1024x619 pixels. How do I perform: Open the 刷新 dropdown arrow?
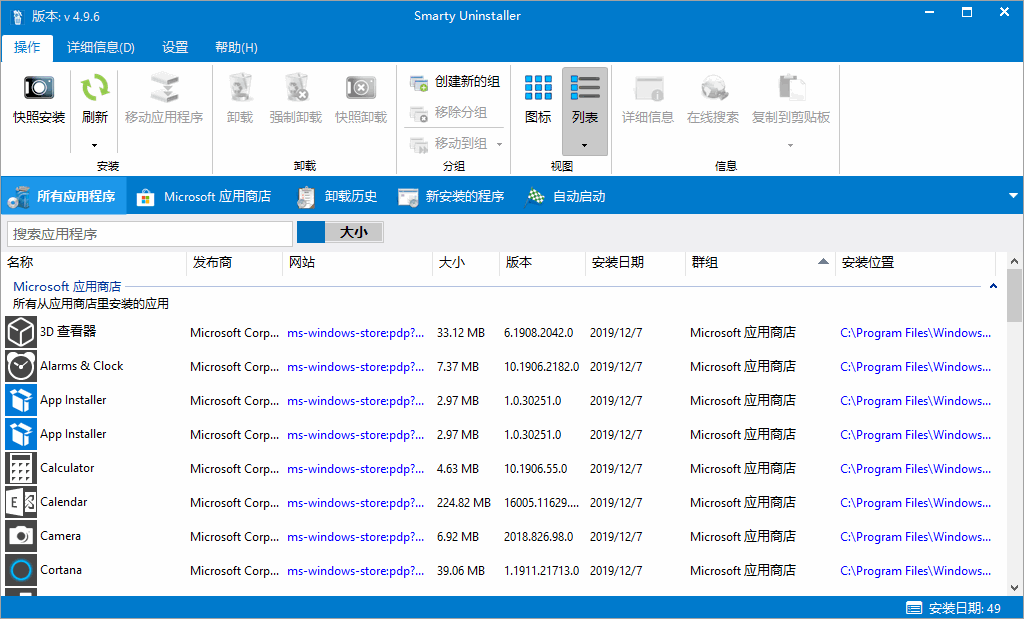[95, 145]
